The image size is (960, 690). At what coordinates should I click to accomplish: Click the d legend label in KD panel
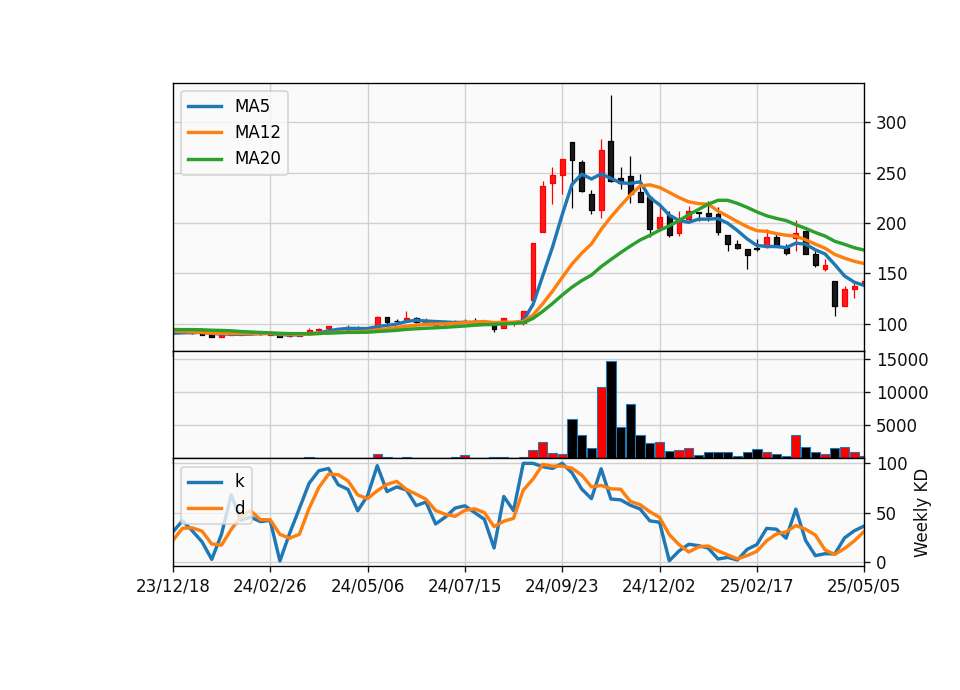239,508
